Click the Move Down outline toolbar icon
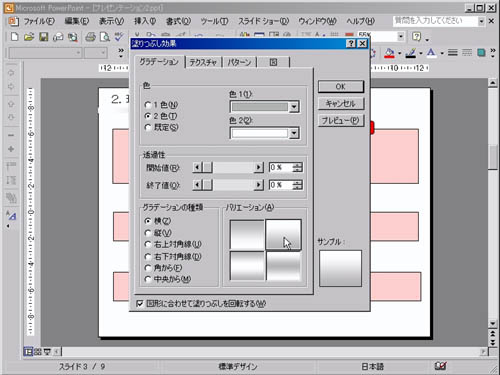The height and width of the screenshot is (375, 500). (x=11, y=117)
